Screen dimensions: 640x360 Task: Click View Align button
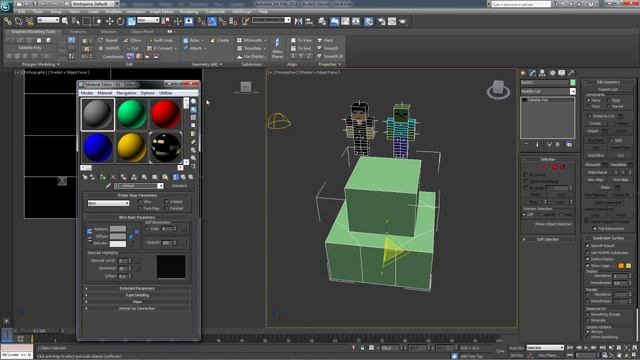click(x=596, y=180)
